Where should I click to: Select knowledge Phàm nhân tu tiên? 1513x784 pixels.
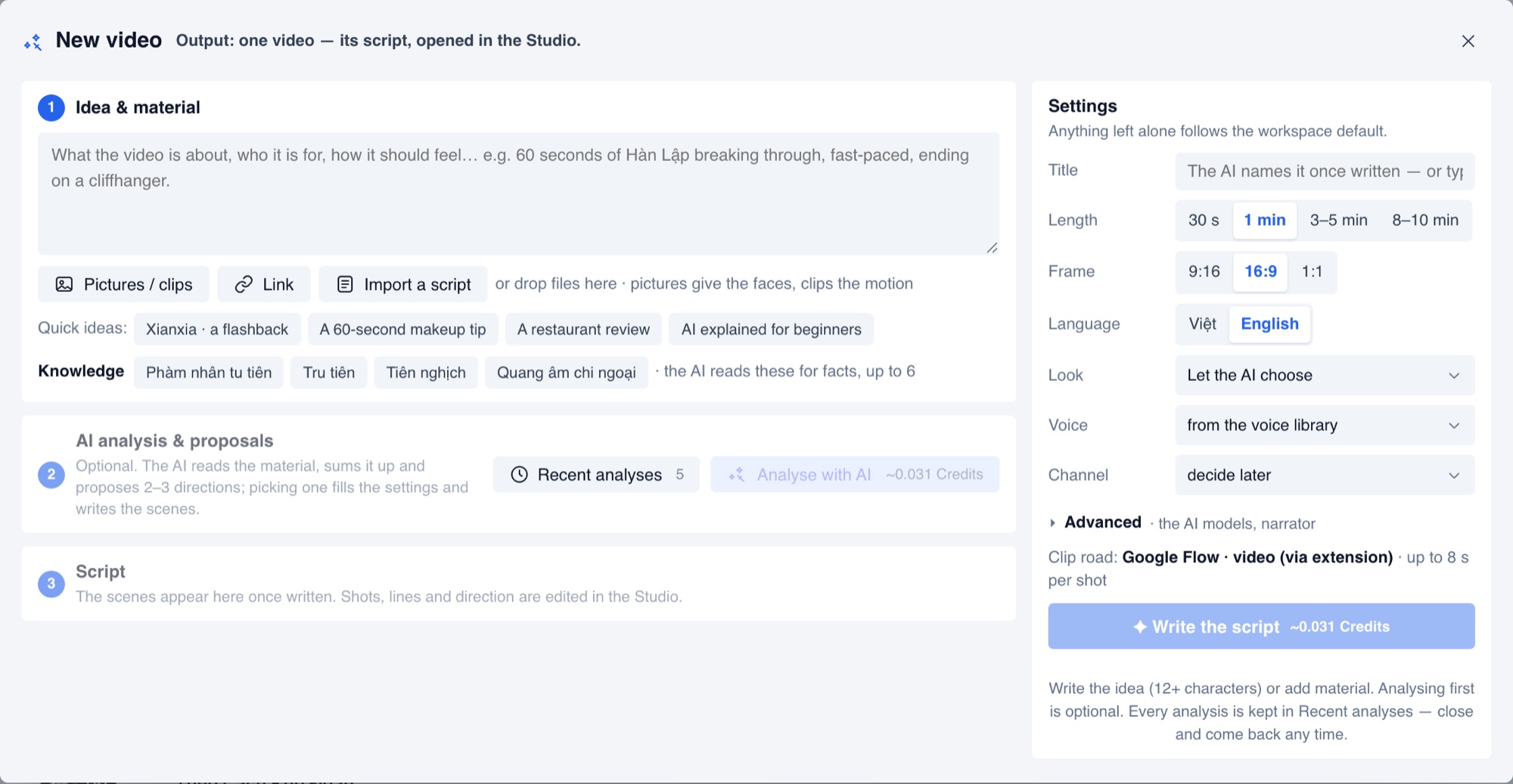pyautogui.click(x=209, y=372)
